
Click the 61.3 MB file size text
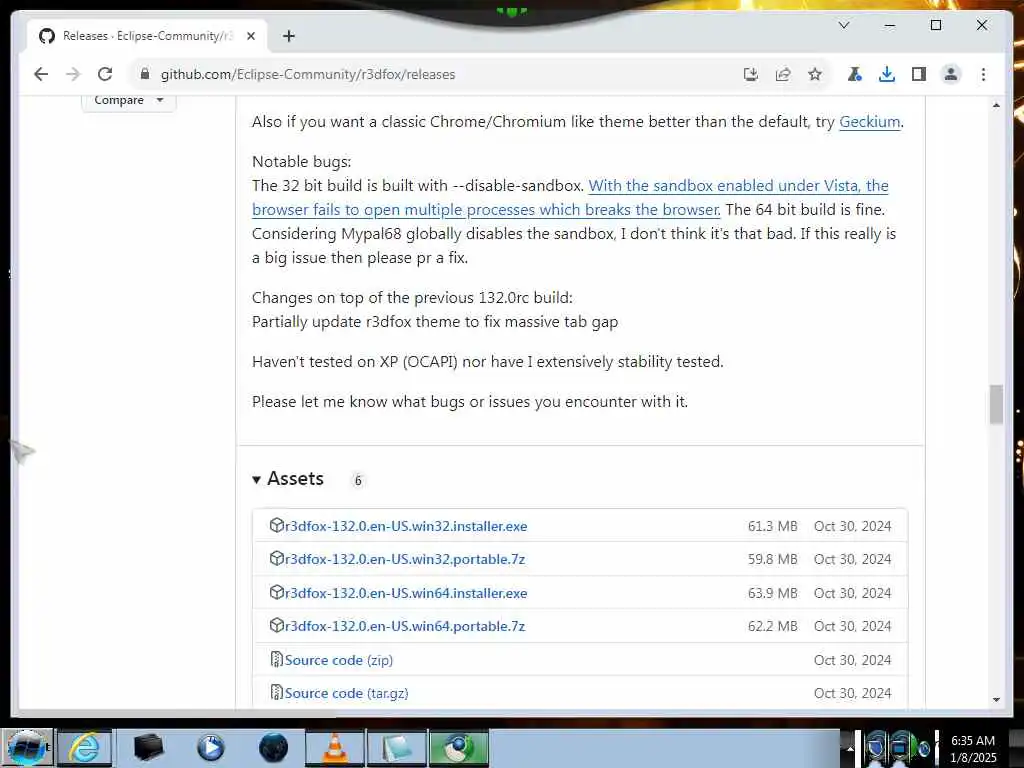click(x=773, y=526)
